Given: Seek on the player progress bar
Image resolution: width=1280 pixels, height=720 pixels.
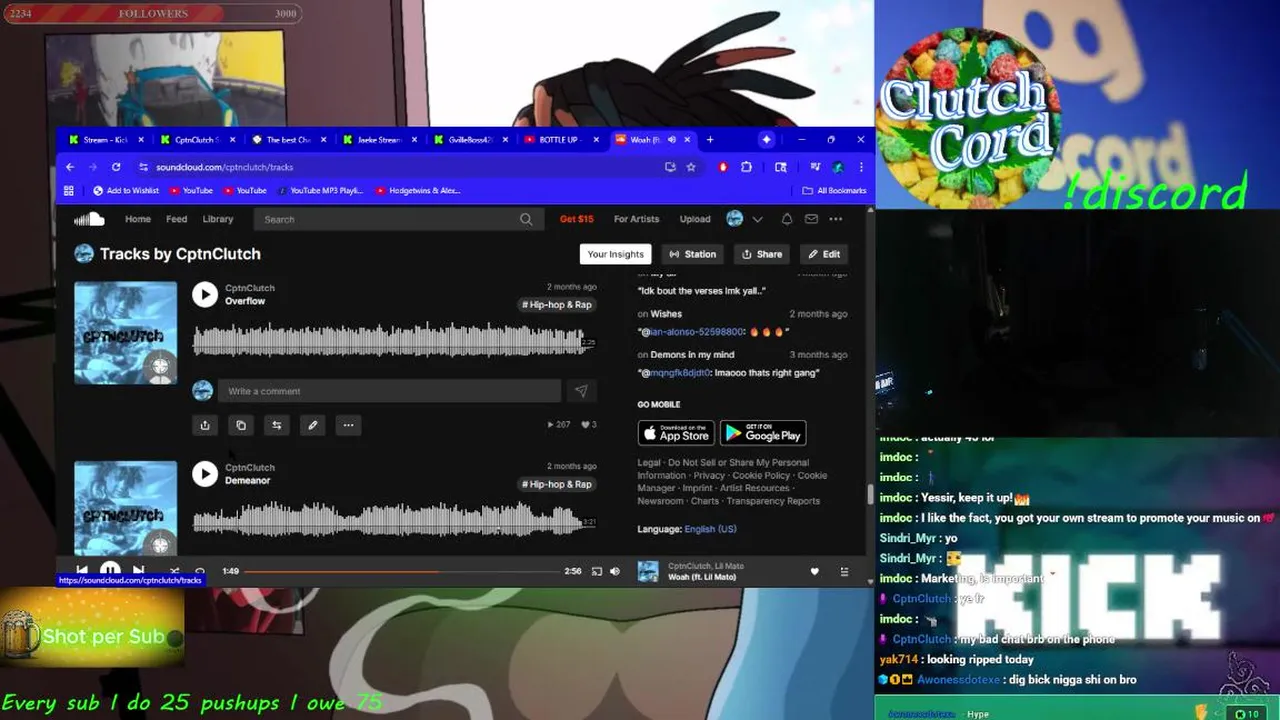Looking at the screenshot, I should point(401,571).
